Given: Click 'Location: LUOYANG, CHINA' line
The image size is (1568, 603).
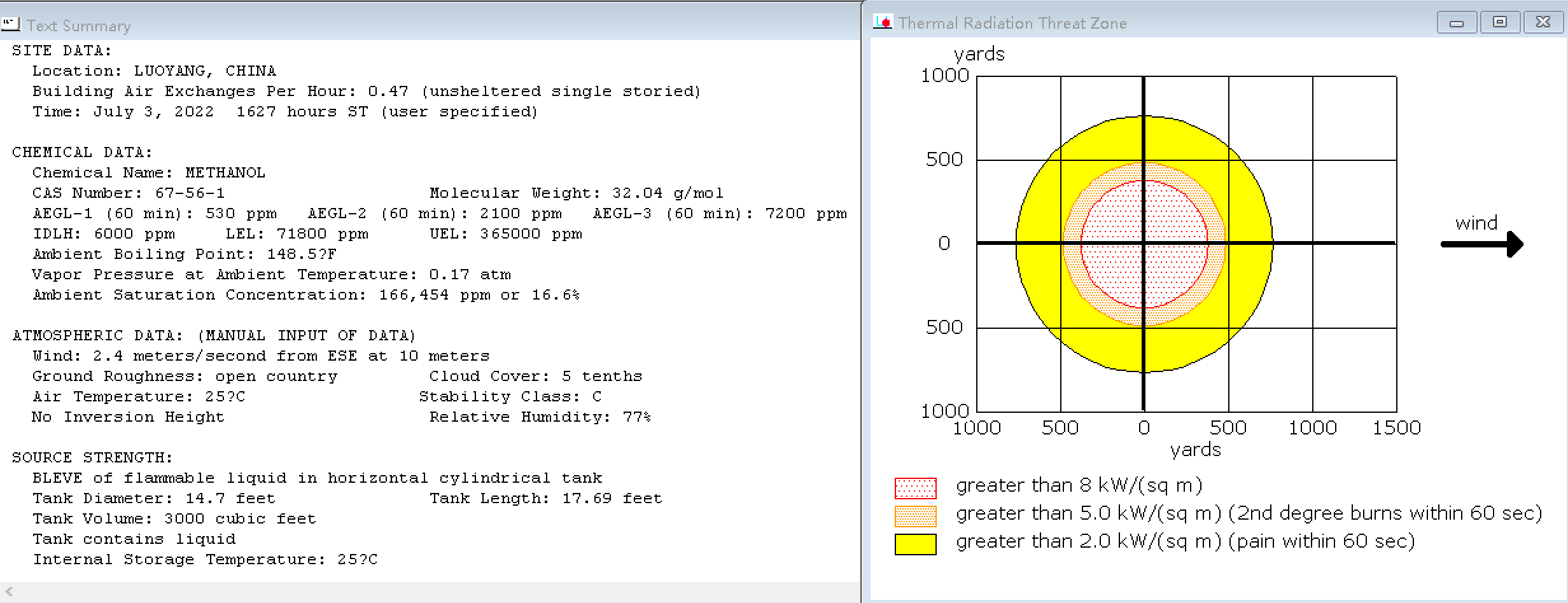Looking at the screenshot, I should tap(155, 71).
